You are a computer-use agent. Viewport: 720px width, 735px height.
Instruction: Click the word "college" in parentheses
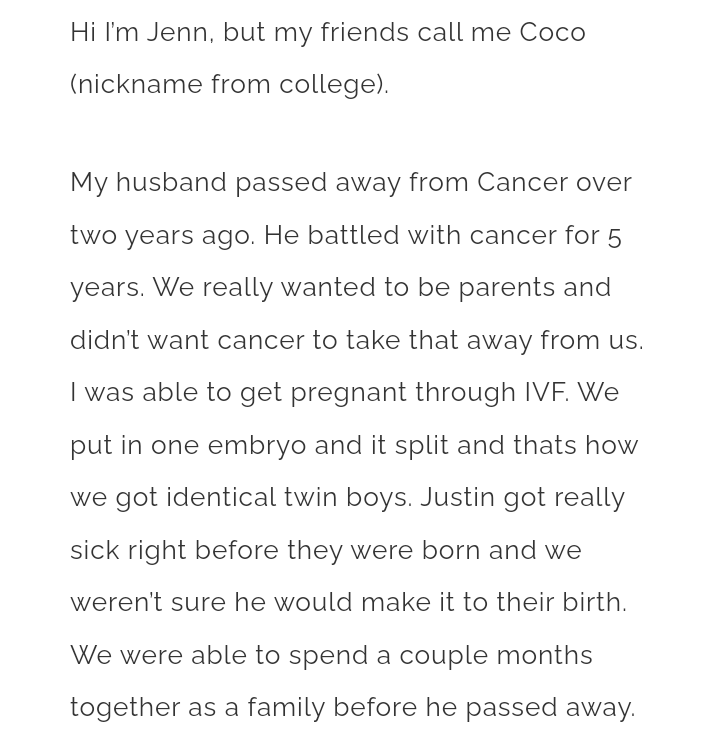coord(327,85)
